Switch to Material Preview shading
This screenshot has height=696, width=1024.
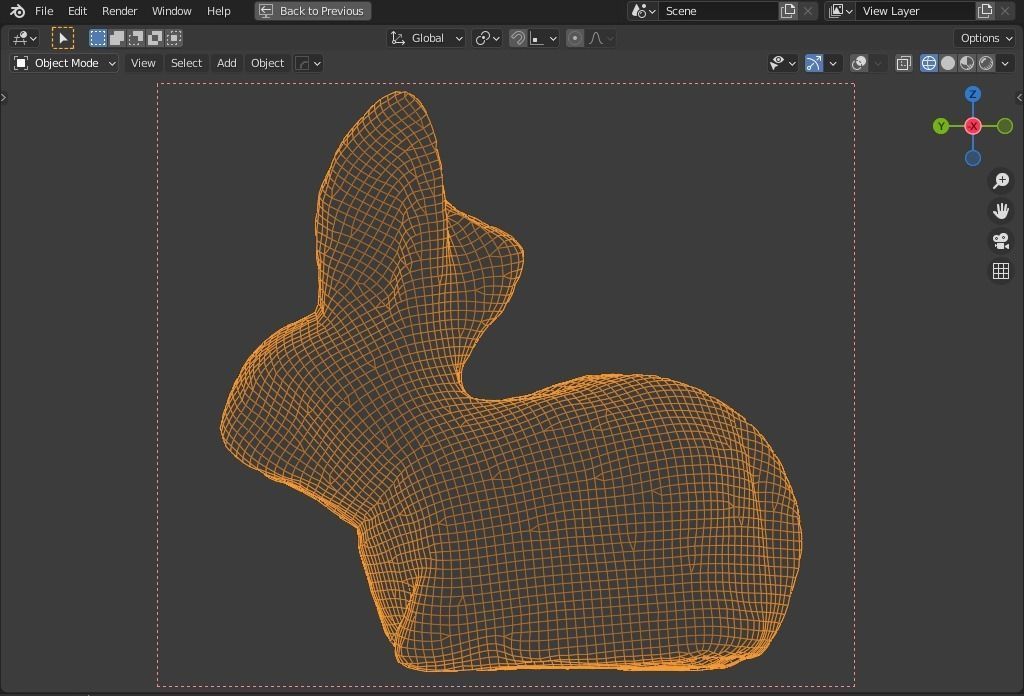967,63
